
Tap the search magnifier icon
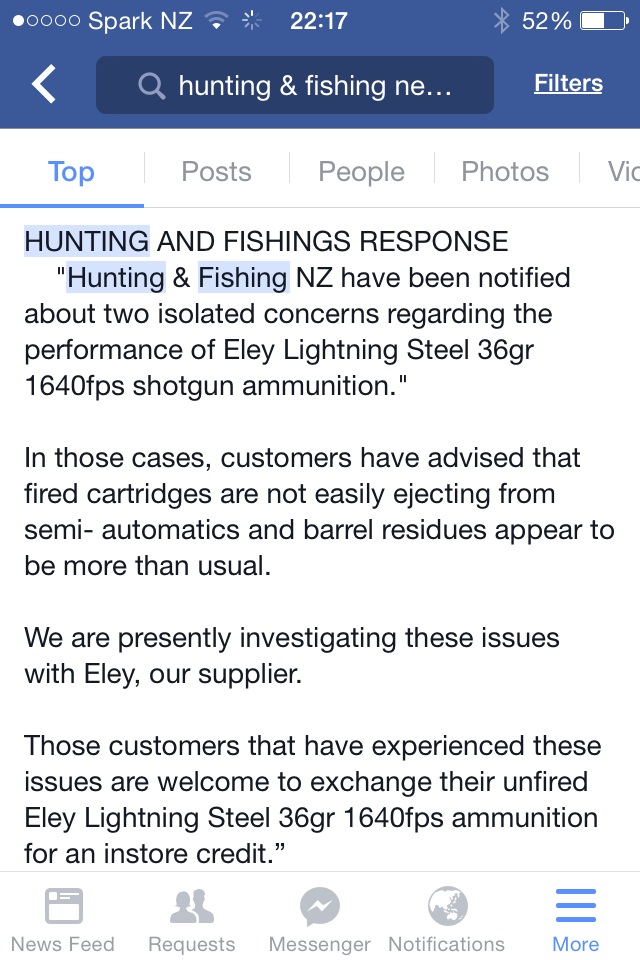coord(151,85)
